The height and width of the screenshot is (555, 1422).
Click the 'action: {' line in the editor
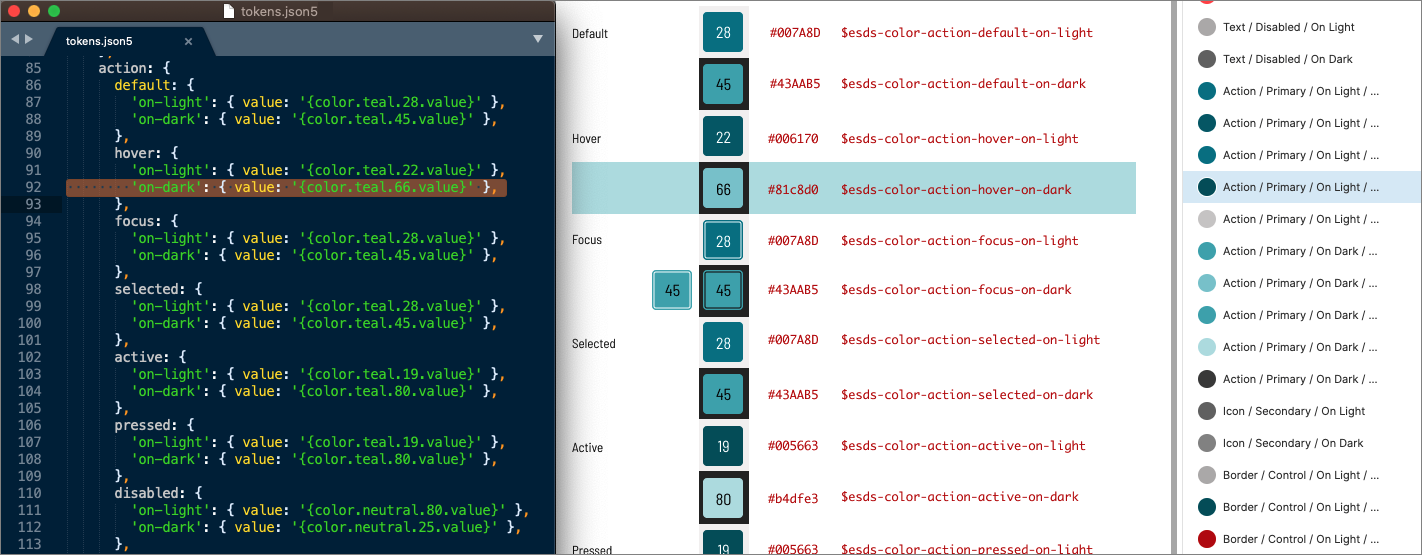pos(135,68)
